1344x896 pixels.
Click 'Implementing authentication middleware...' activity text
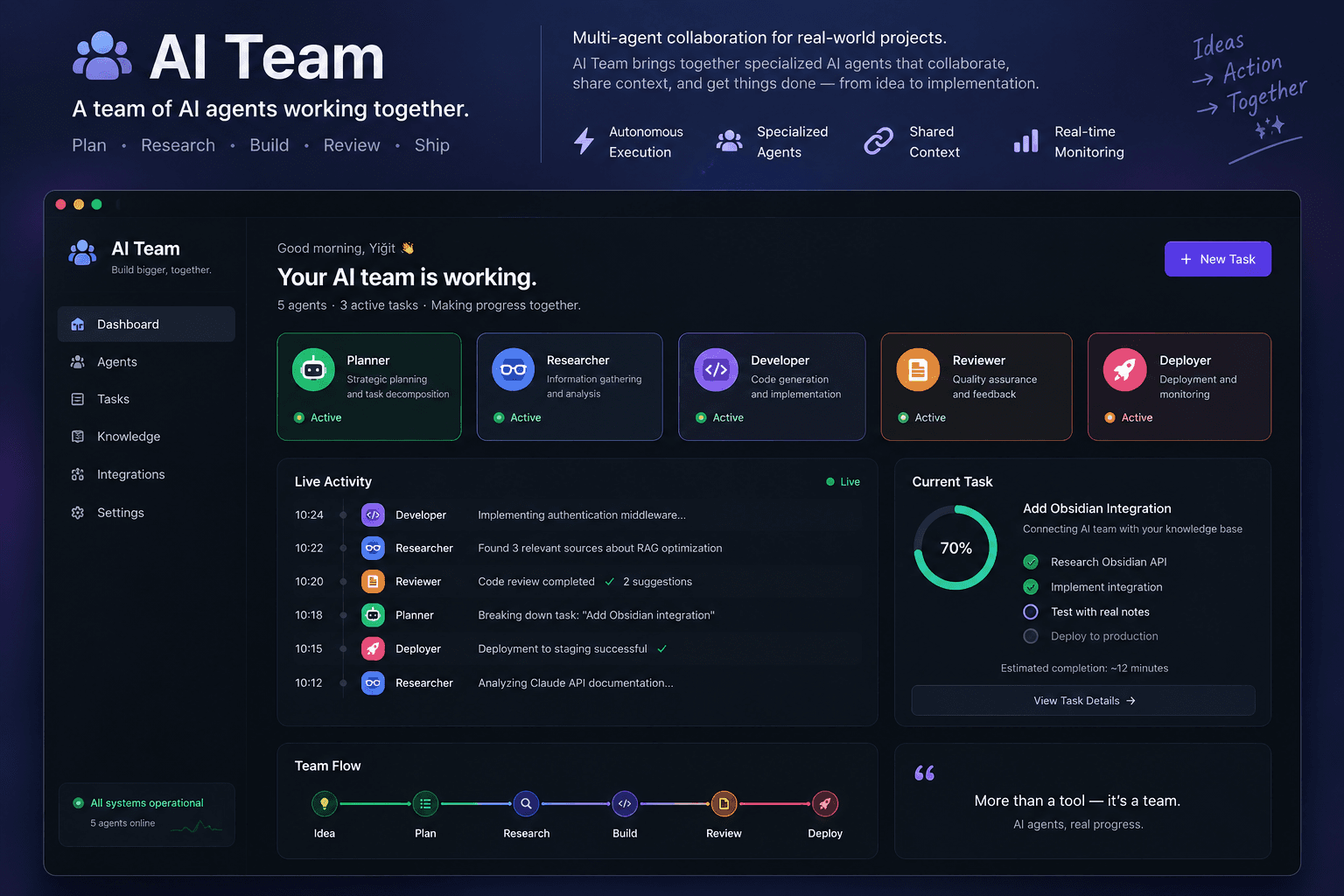point(582,515)
